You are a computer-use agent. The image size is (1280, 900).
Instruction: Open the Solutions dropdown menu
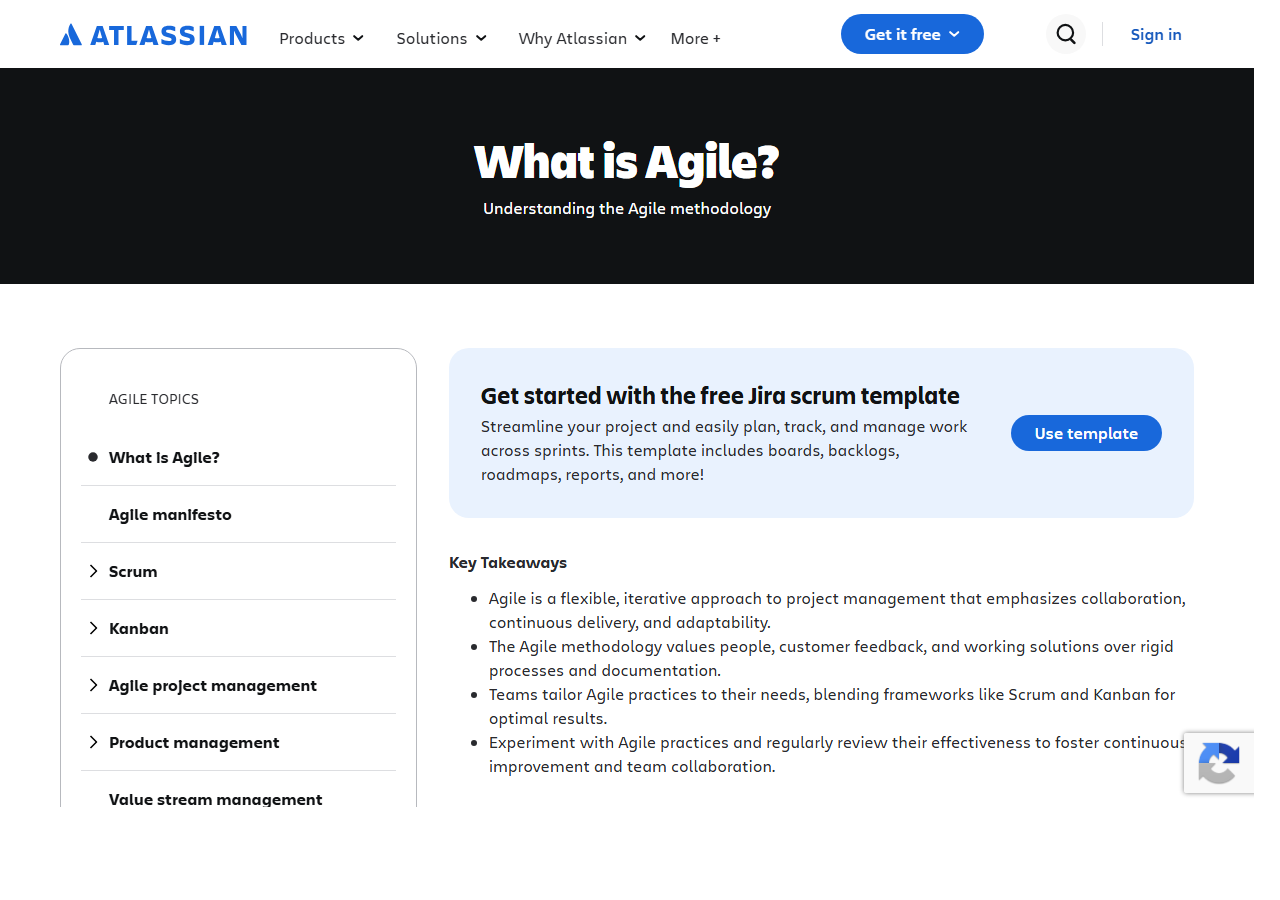tap(441, 38)
